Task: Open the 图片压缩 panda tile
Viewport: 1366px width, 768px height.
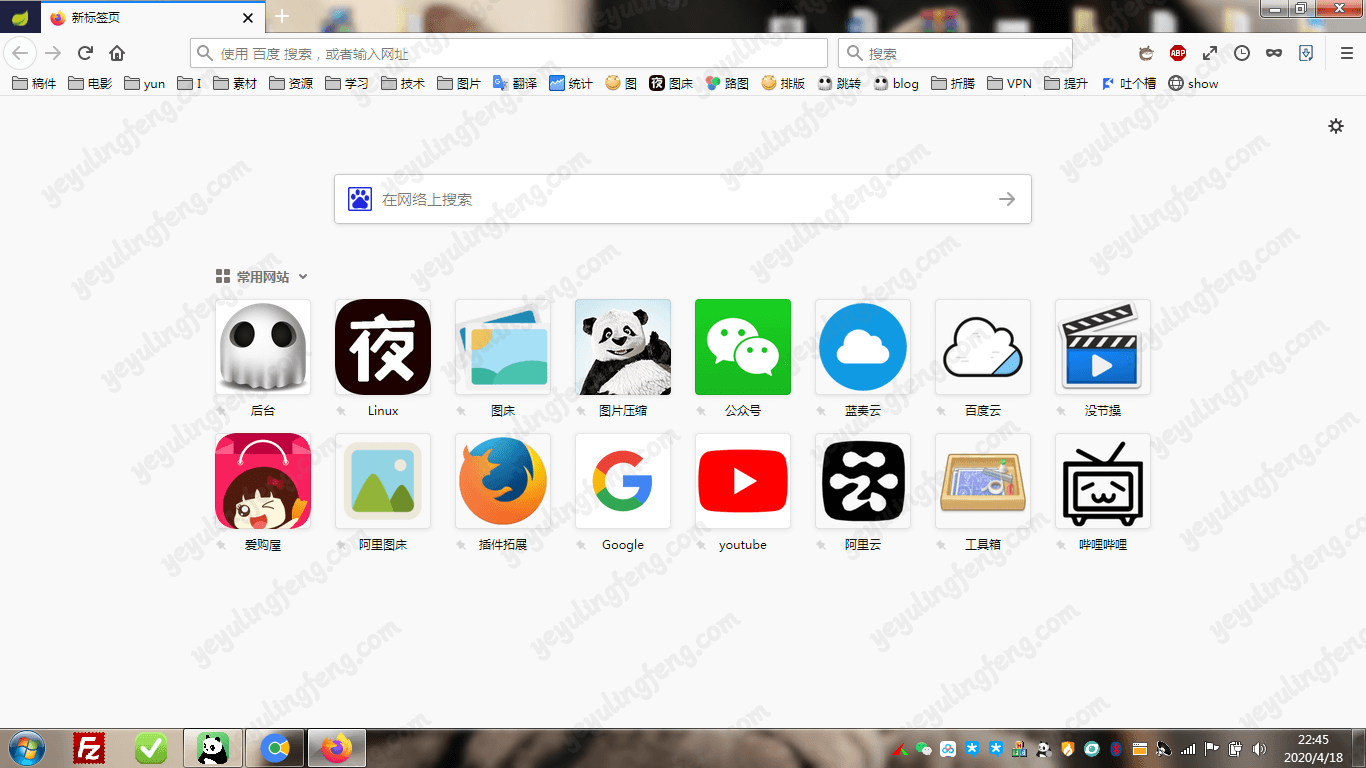Action: click(623, 347)
